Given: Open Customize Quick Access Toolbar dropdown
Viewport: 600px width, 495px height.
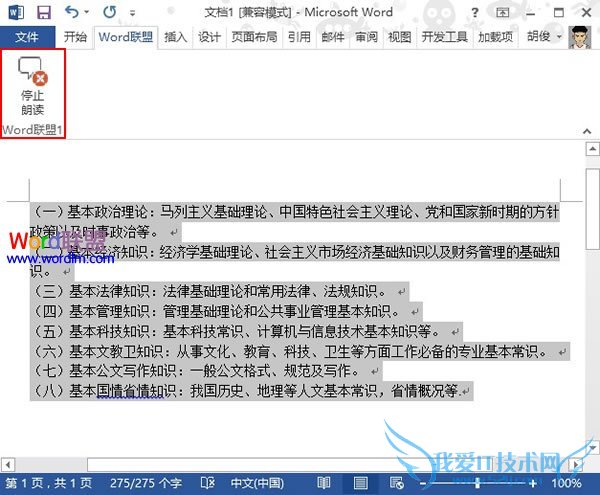Looking at the screenshot, I should 132,13.
